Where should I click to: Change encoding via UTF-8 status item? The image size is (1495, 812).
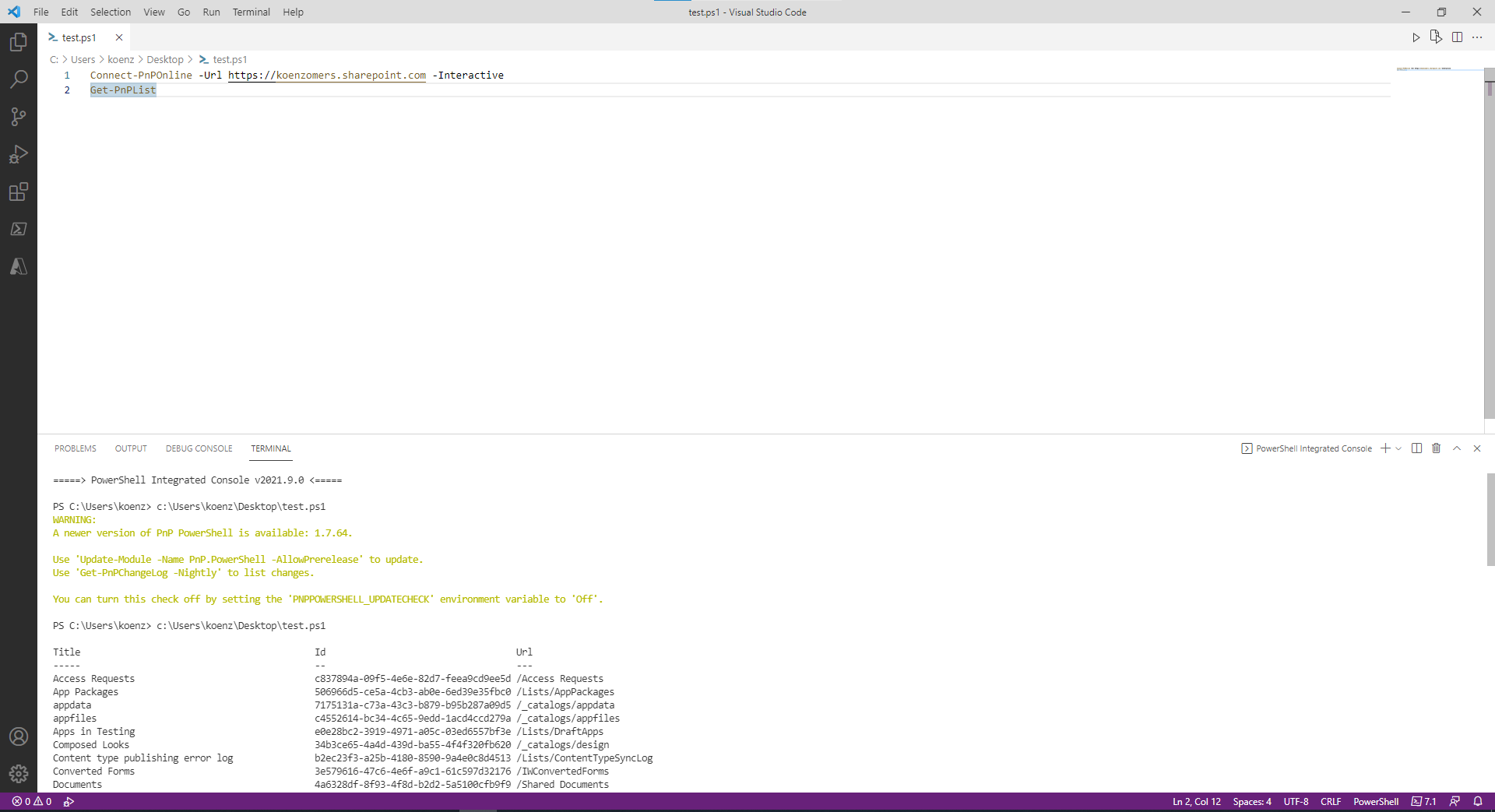click(x=1296, y=801)
